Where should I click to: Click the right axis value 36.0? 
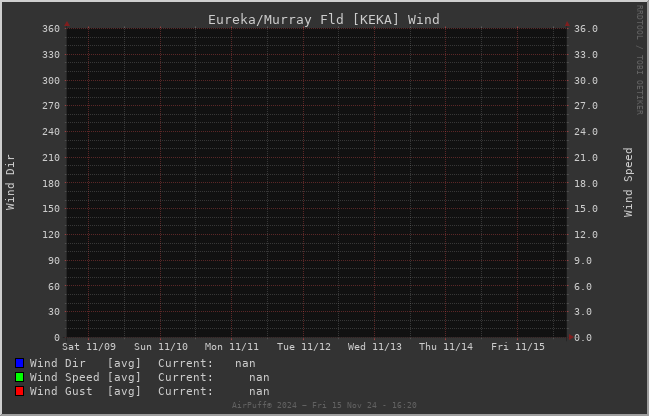pos(586,29)
